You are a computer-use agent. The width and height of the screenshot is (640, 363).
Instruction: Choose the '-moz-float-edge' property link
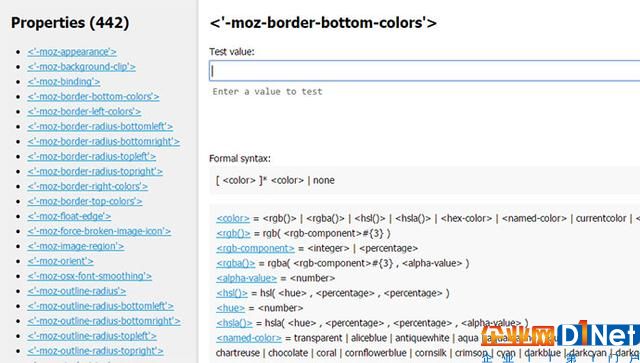(x=69, y=216)
